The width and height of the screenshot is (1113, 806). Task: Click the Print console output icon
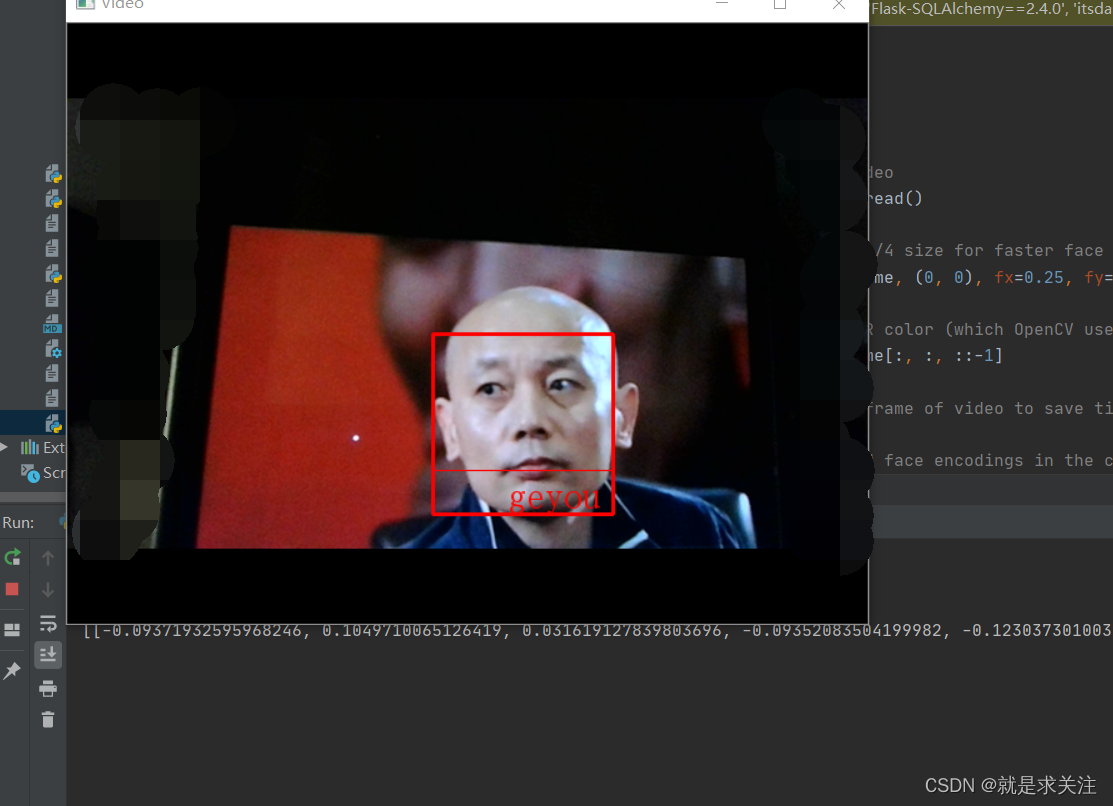[x=48, y=687]
